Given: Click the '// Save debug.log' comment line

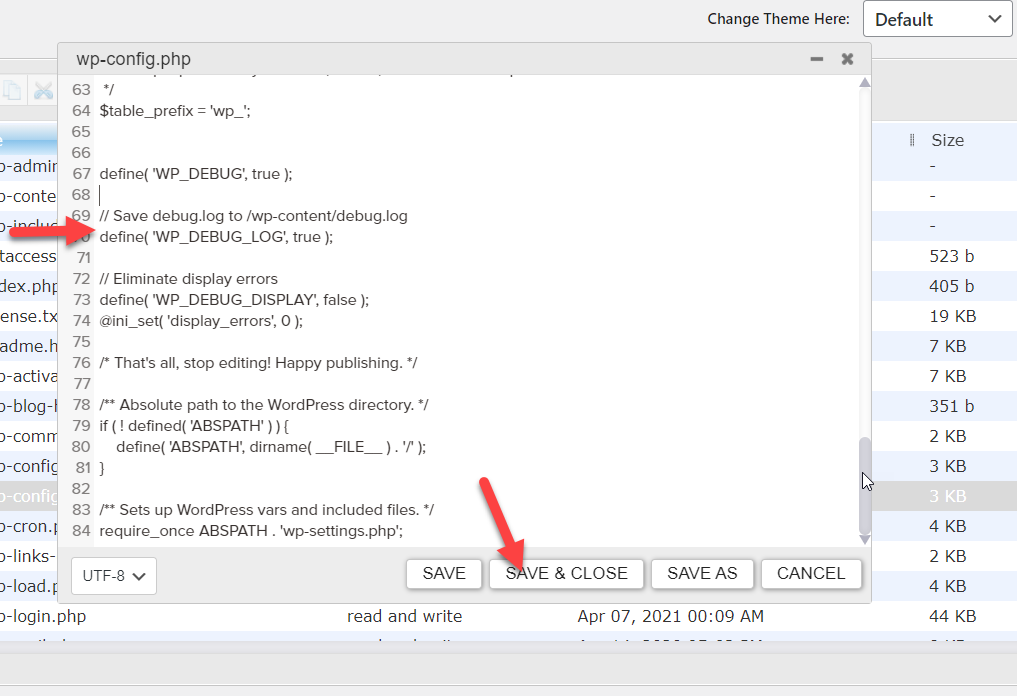Looking at the screenshot, I should (254, 216).
